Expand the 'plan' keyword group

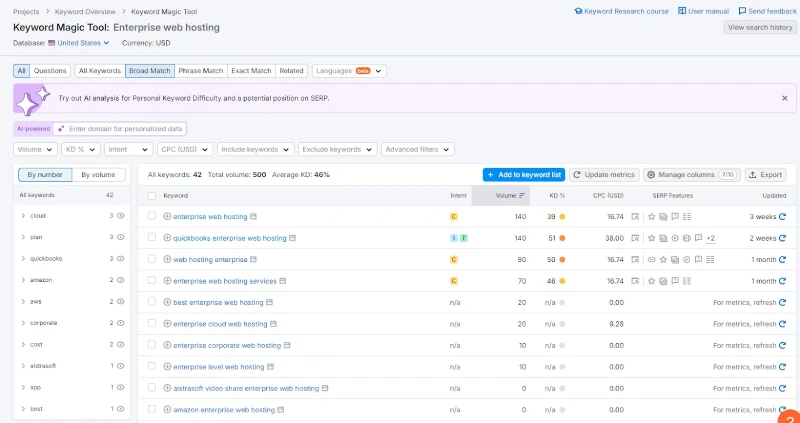(x=23, y=237)
